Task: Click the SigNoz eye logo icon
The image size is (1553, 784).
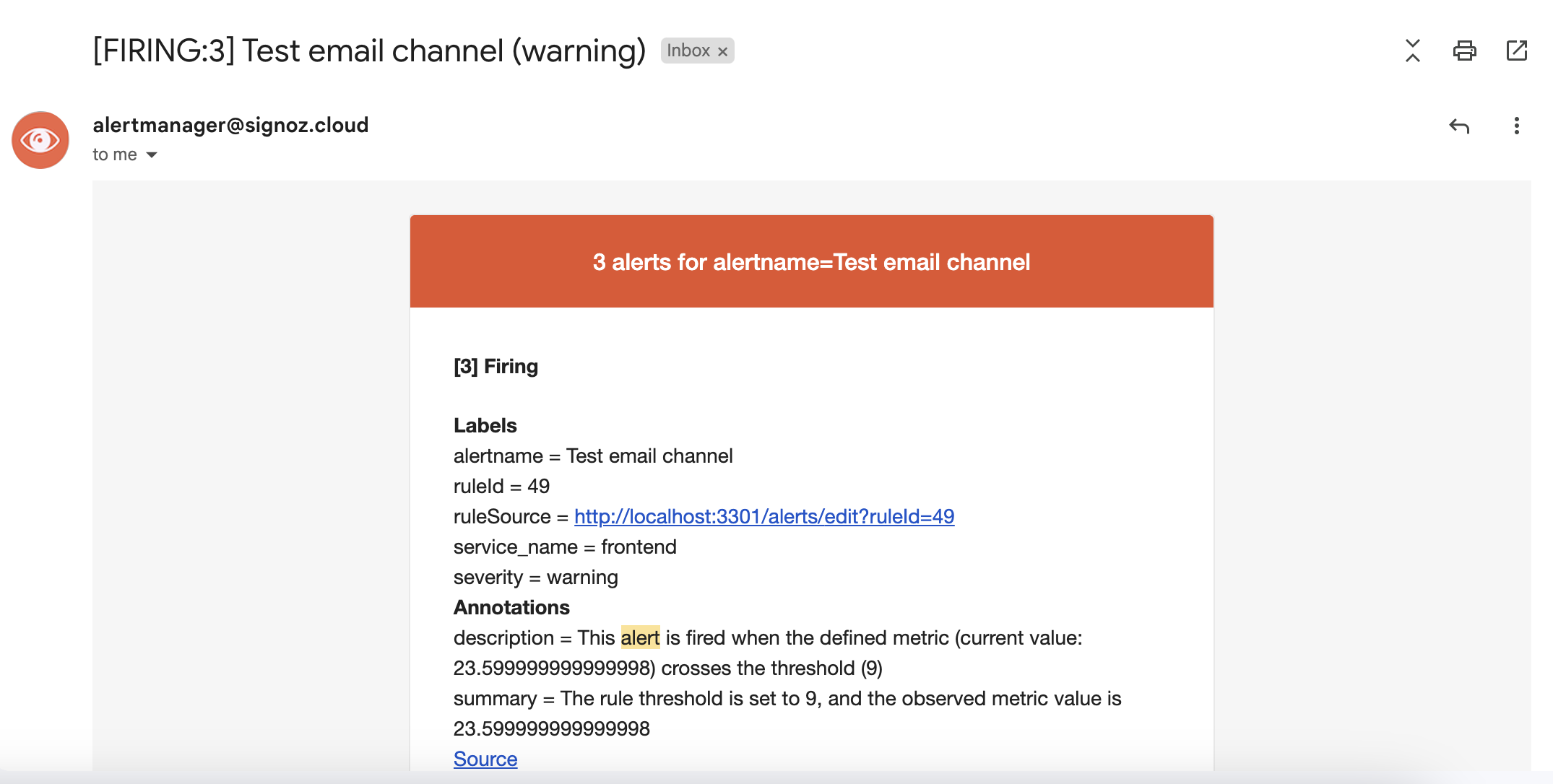Action: point(40,140)
